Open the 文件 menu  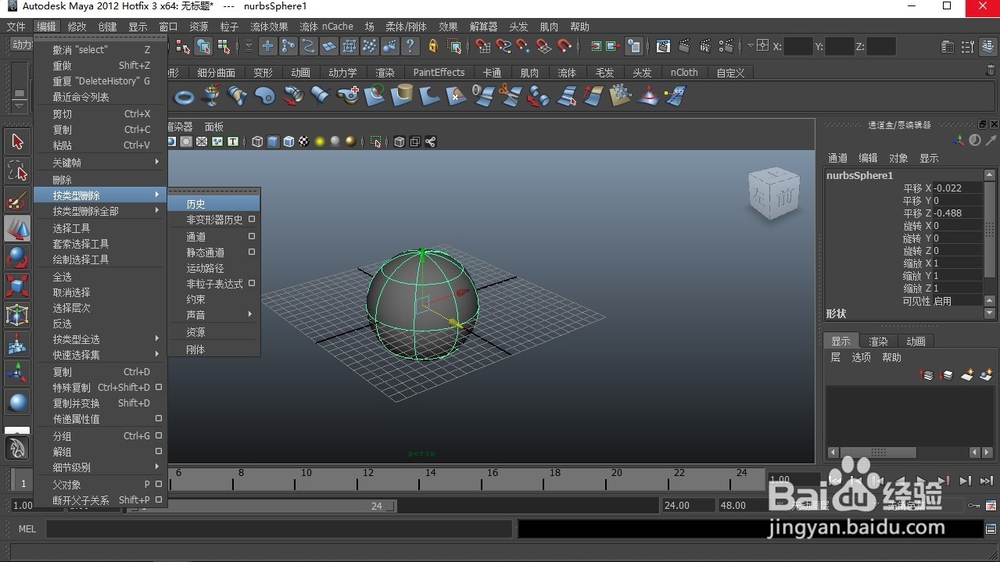(x=16, y=27)
